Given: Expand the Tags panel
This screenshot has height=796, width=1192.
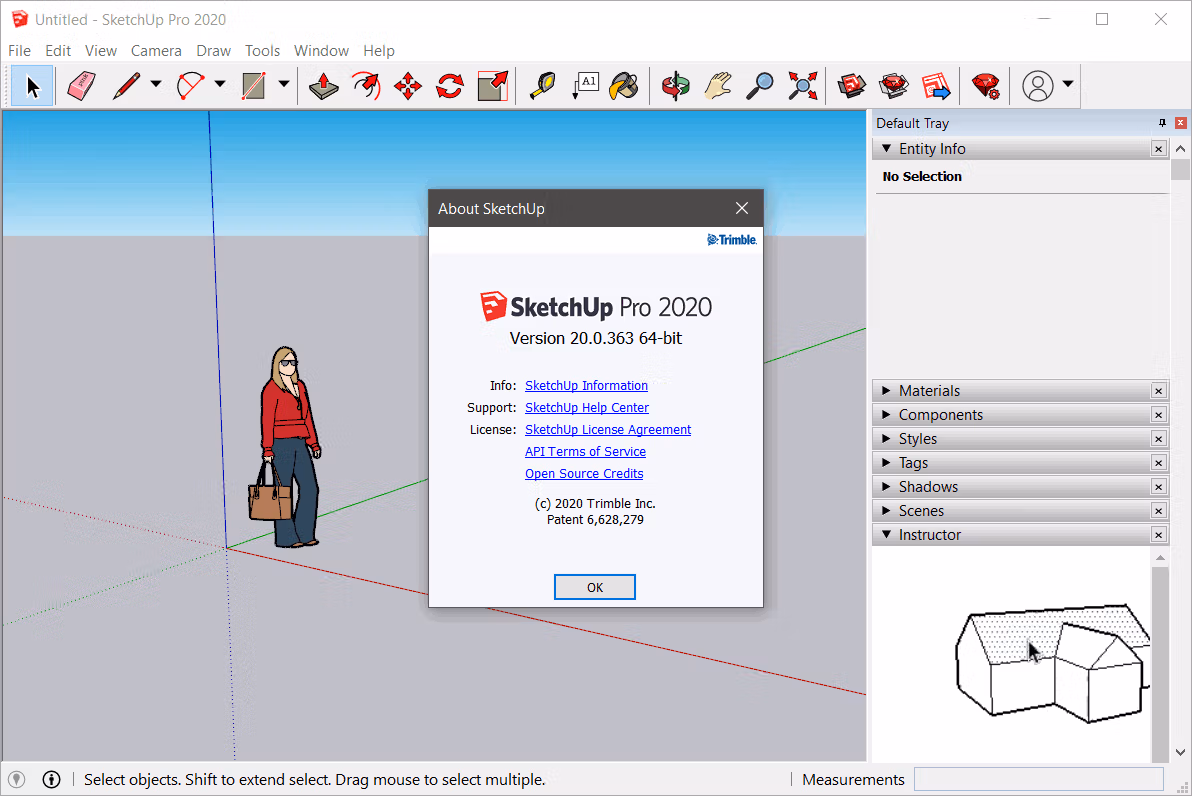Looking at the screenshot, I should point(886,462).
